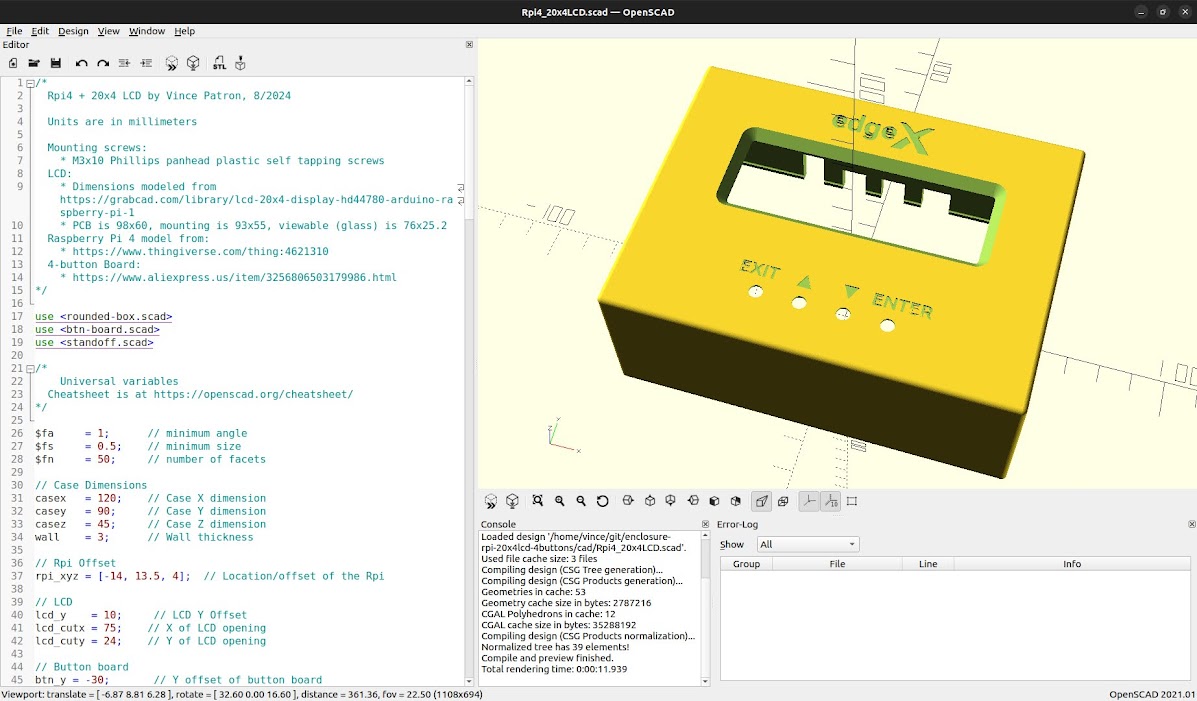Switch to the top view

[x=650, y=501]
